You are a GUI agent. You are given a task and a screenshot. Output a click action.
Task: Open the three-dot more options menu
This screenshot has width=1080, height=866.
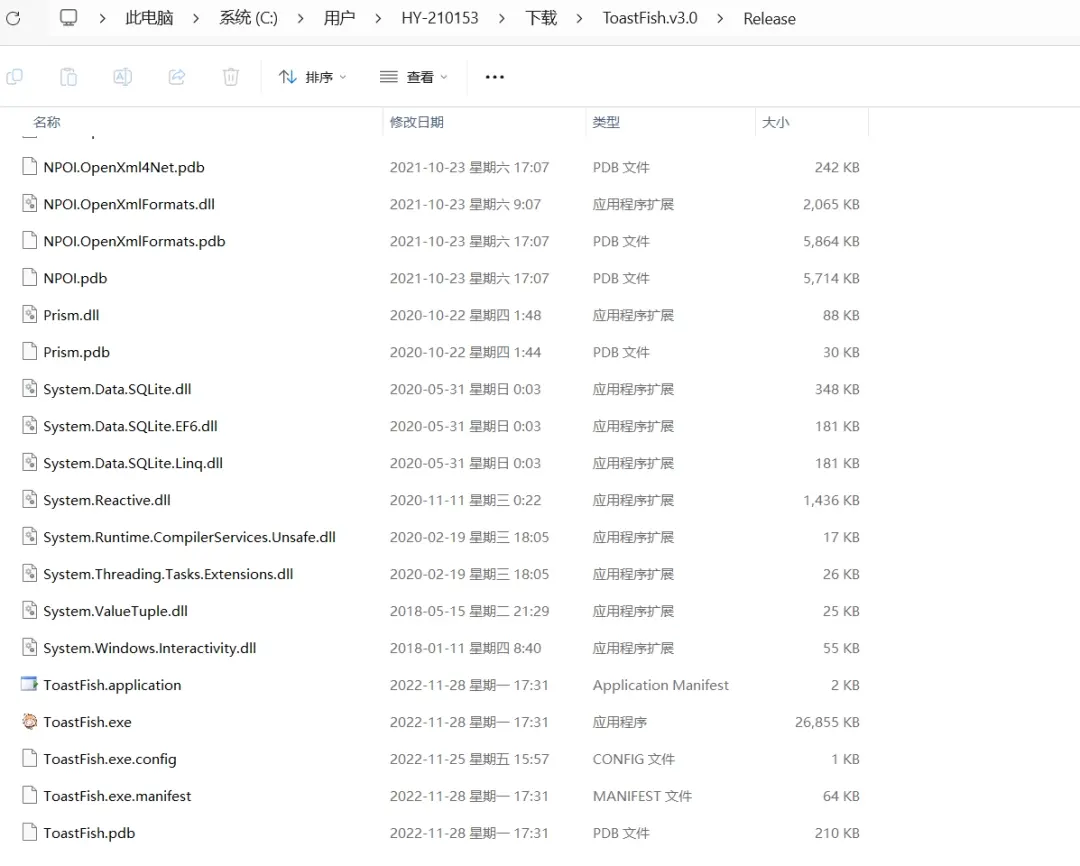click(495, 77)
